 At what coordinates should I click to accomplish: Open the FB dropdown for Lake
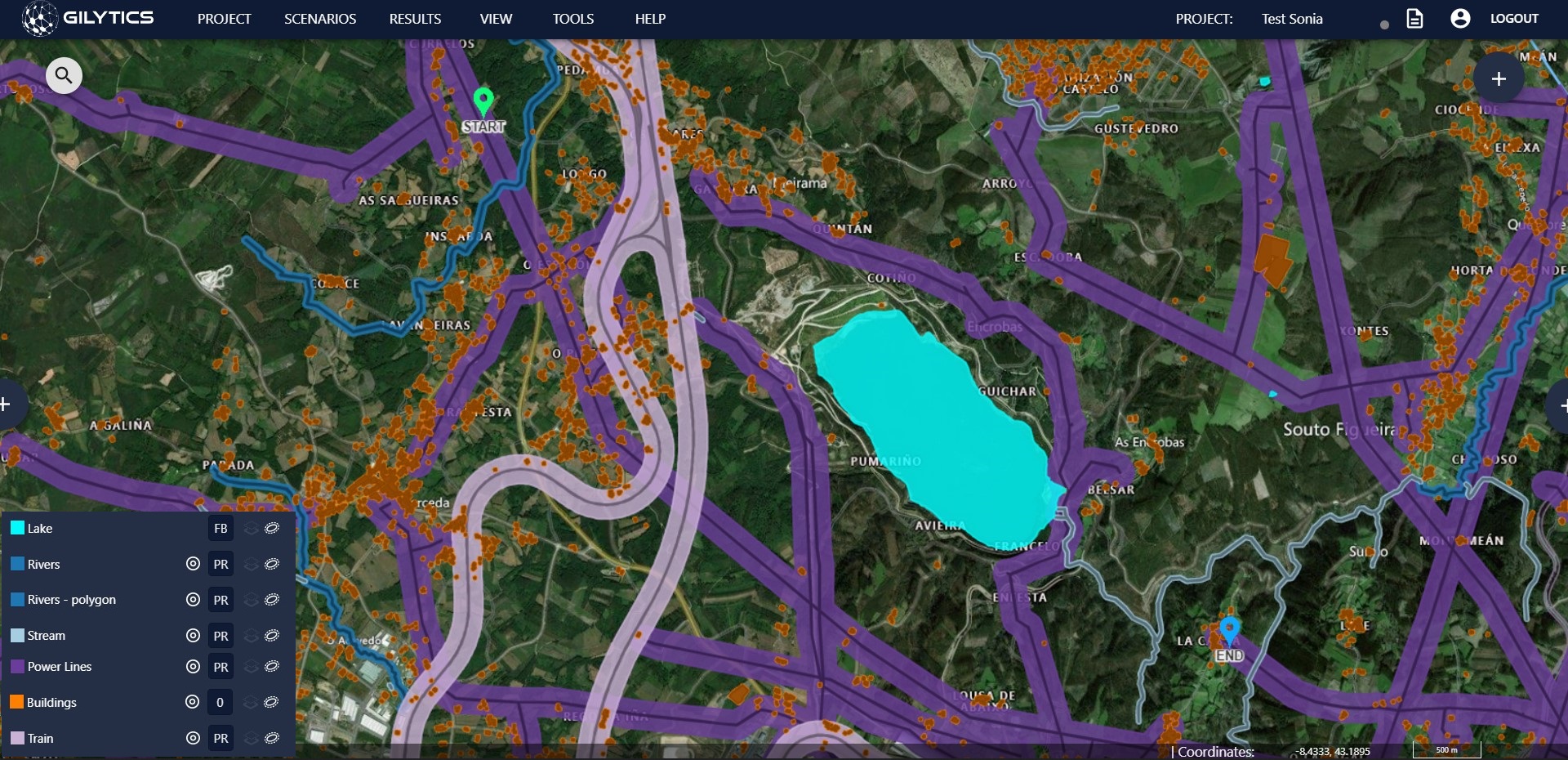[220, 529]
